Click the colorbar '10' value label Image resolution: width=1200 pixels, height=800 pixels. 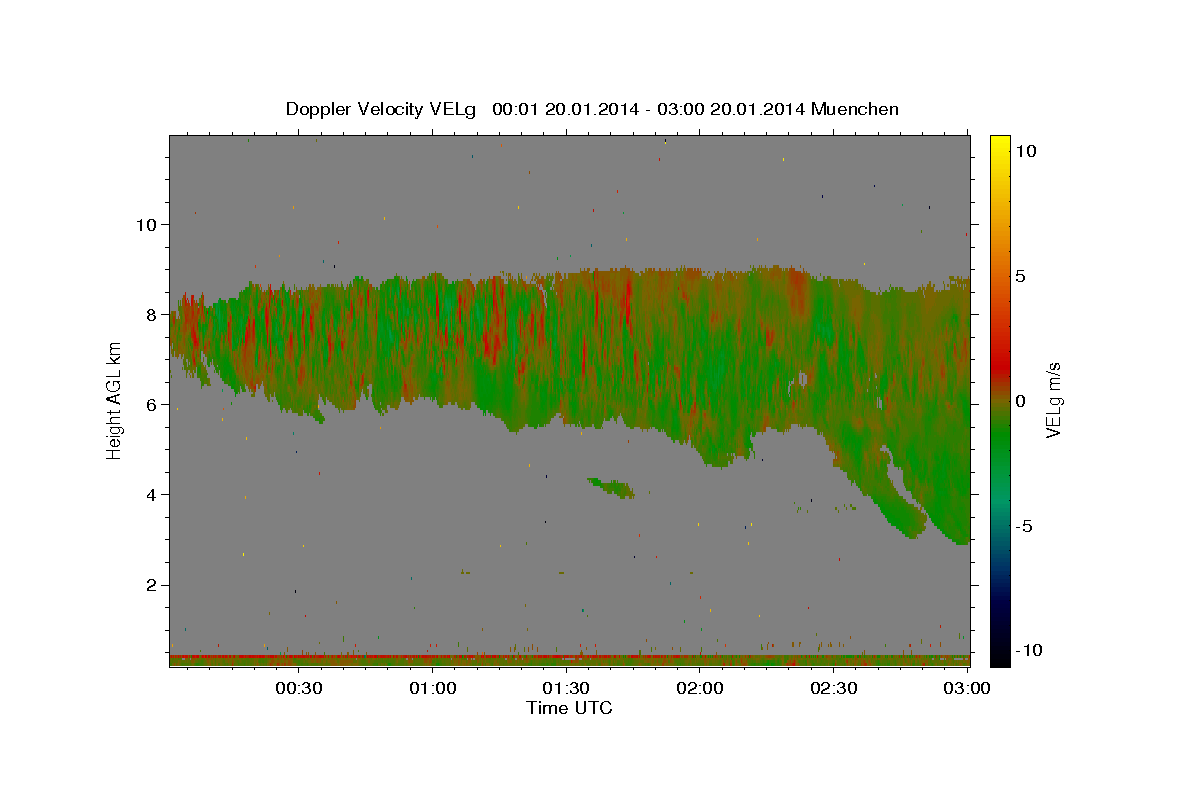pos(1025,150)
